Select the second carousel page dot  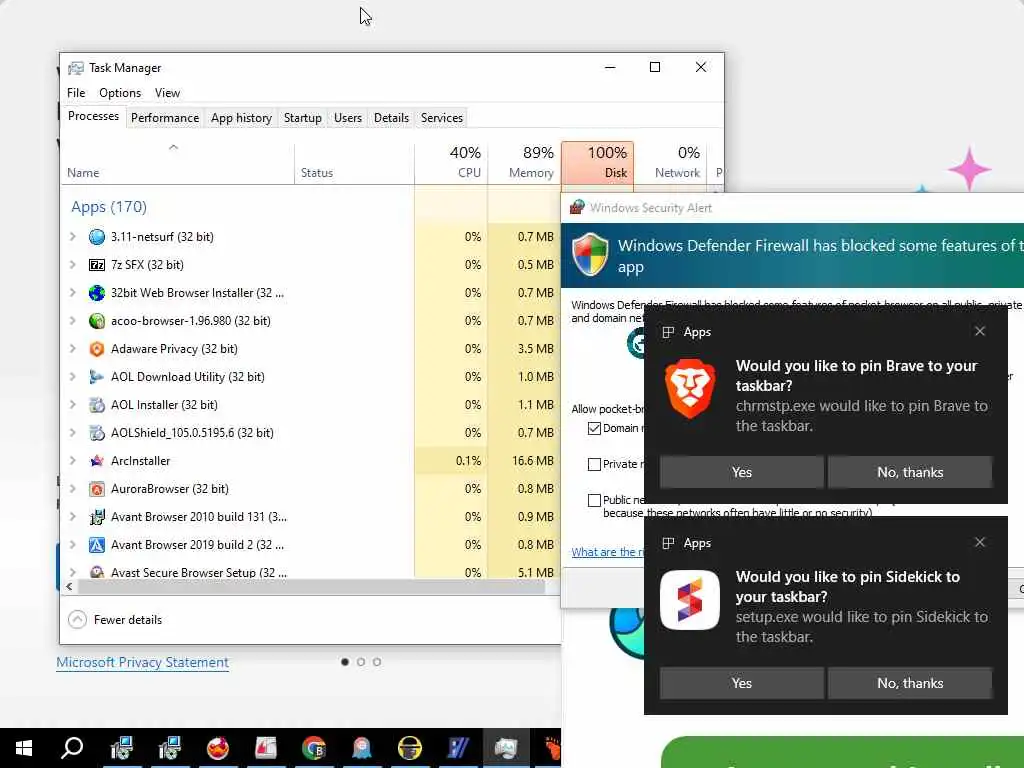tap(361, 662)
